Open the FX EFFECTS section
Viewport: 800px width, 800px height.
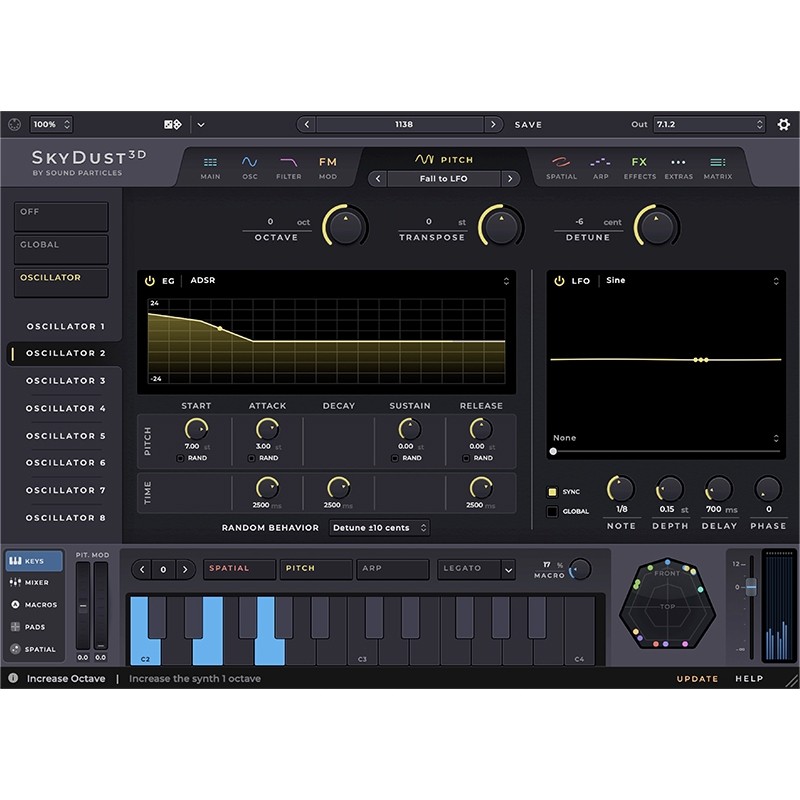[639, 168]
